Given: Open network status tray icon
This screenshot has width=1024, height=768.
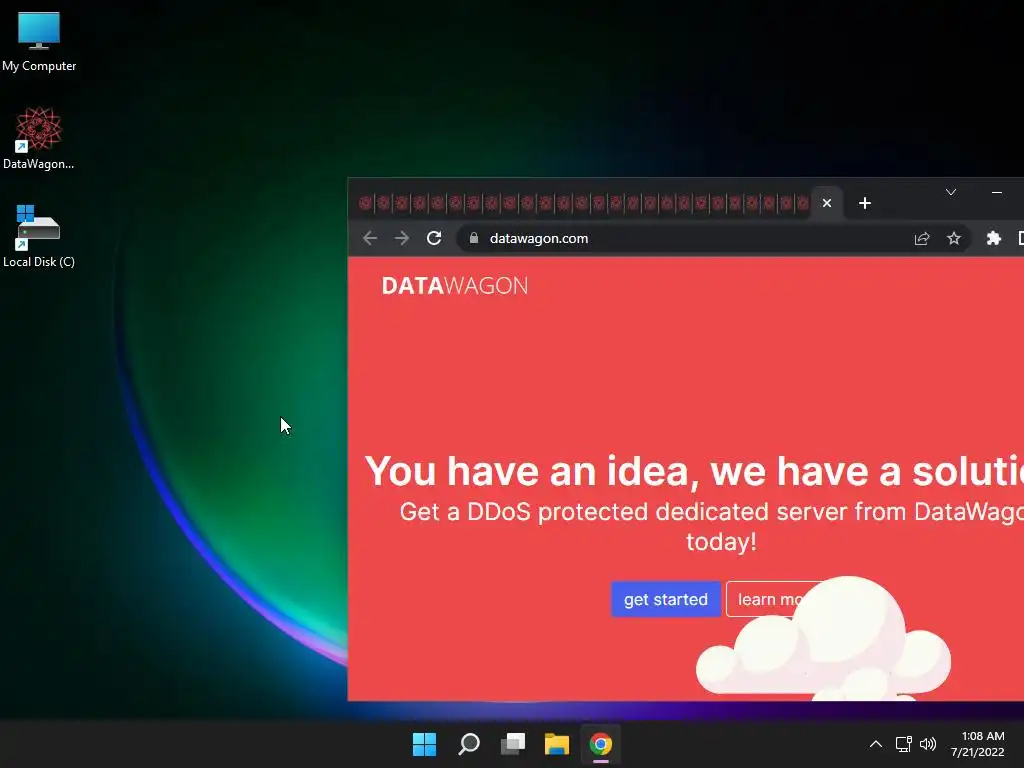Looking at the screenshot, I should tap(903, 744).
